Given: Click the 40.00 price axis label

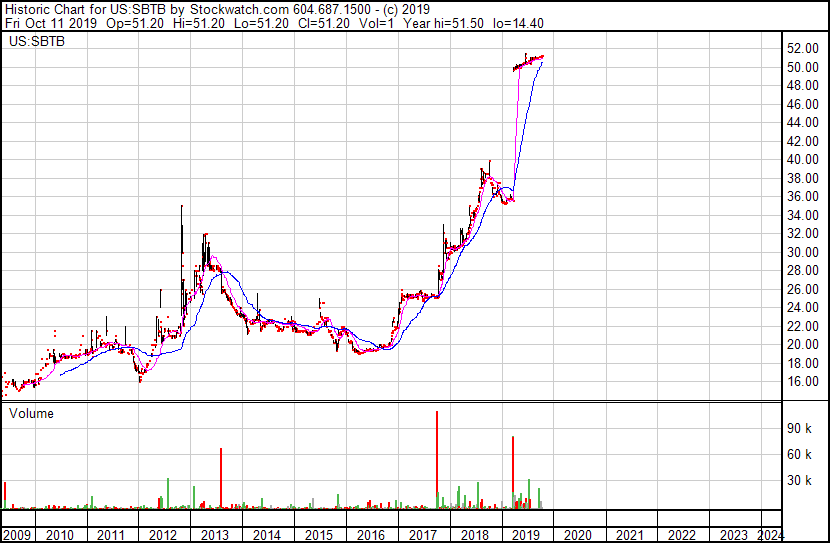Looking at the screenshot, I should (802, 159).
